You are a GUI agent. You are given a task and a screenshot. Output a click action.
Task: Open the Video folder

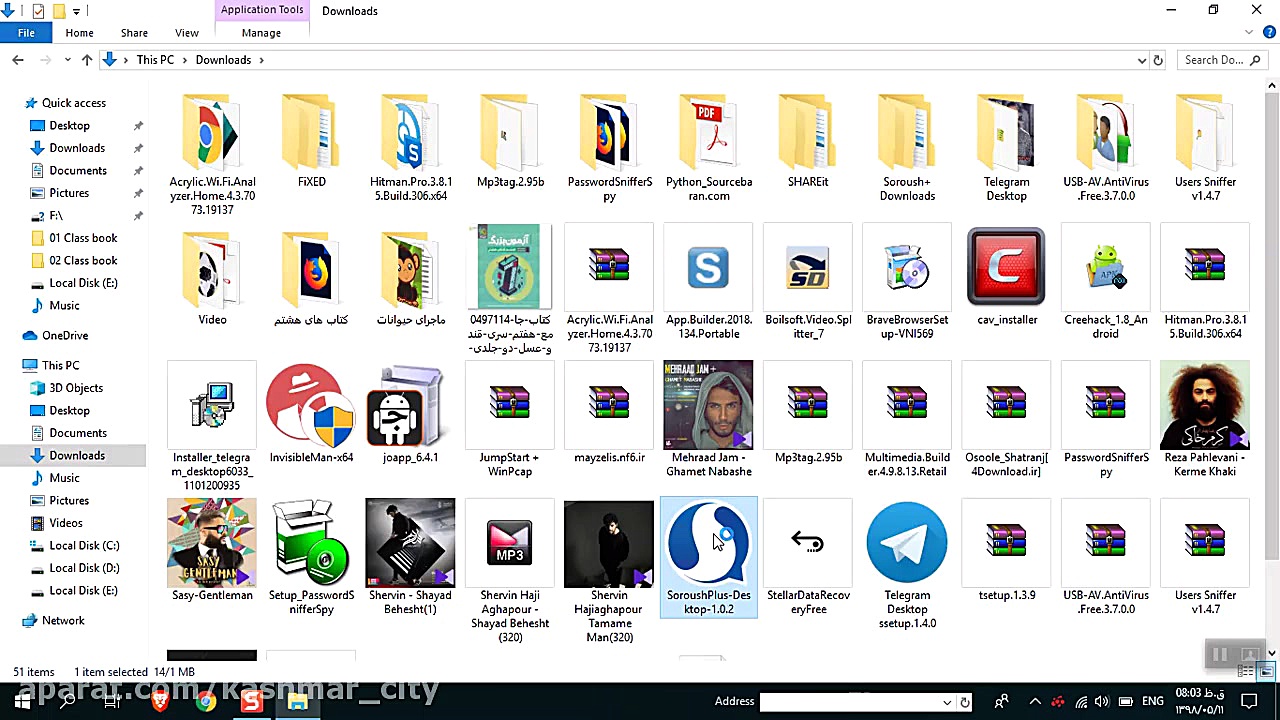click(x=212, y=279)
